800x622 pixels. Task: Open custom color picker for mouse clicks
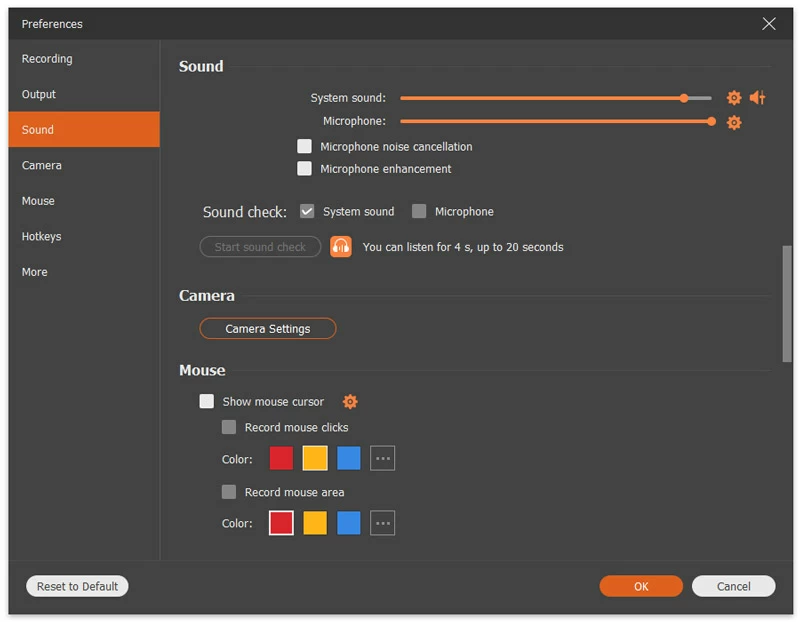[x=382, y=458]
